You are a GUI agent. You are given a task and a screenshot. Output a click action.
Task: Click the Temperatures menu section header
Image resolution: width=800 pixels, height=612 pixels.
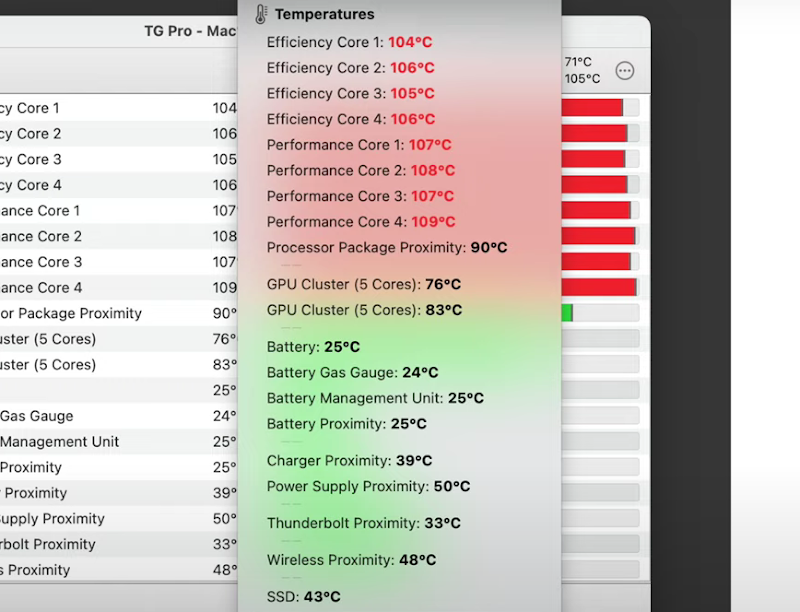point(324,14)
